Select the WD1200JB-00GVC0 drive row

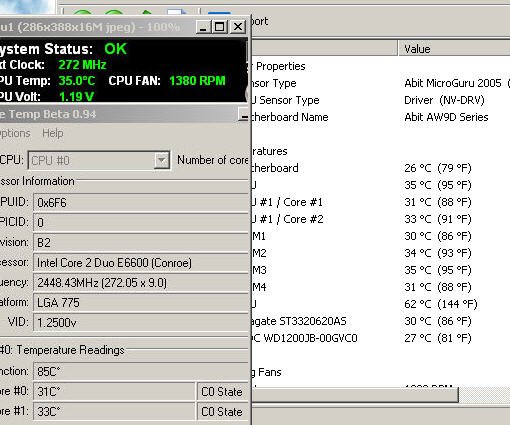pos(380,338)
